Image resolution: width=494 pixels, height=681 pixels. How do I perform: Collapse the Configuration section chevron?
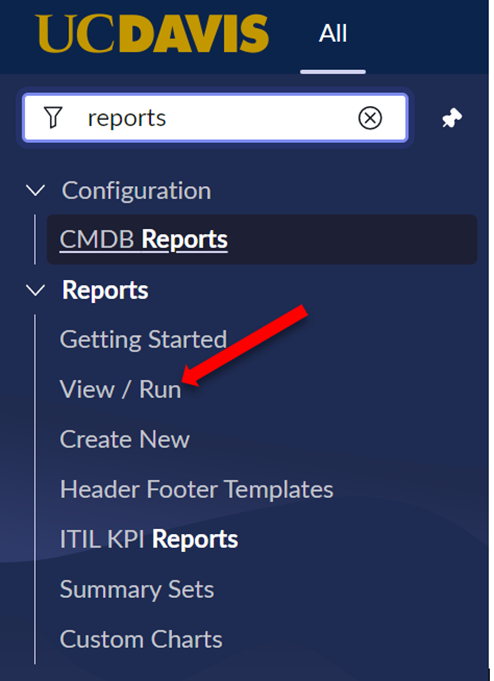coord(35,190)
